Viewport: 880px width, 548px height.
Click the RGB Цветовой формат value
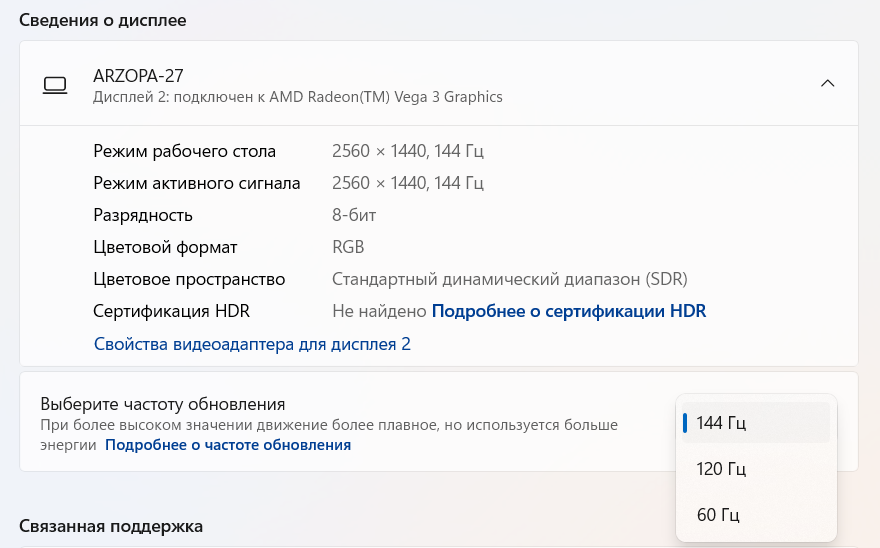[348, 247]
